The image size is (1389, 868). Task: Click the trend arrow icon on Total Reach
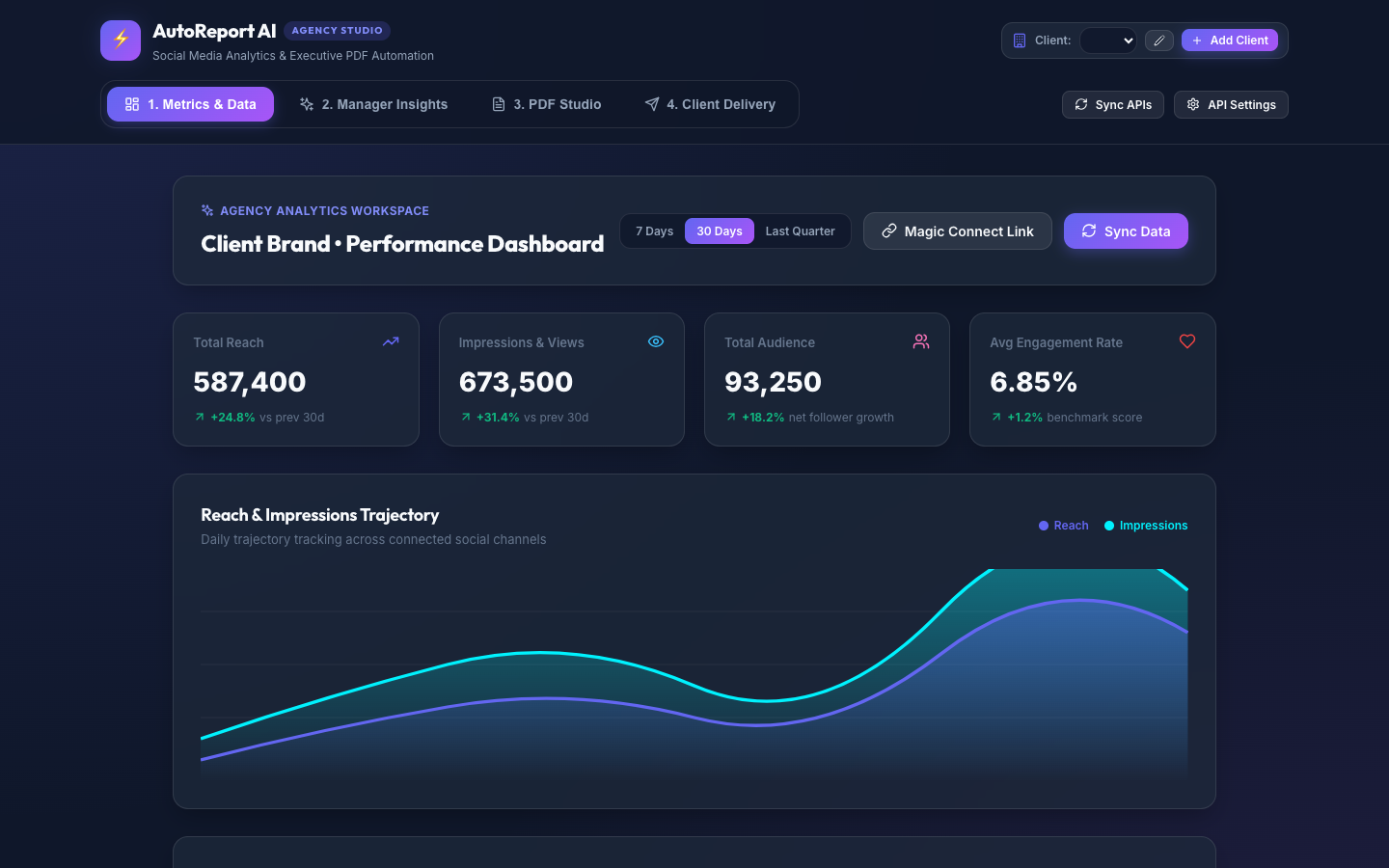click(x=391, y=341)
